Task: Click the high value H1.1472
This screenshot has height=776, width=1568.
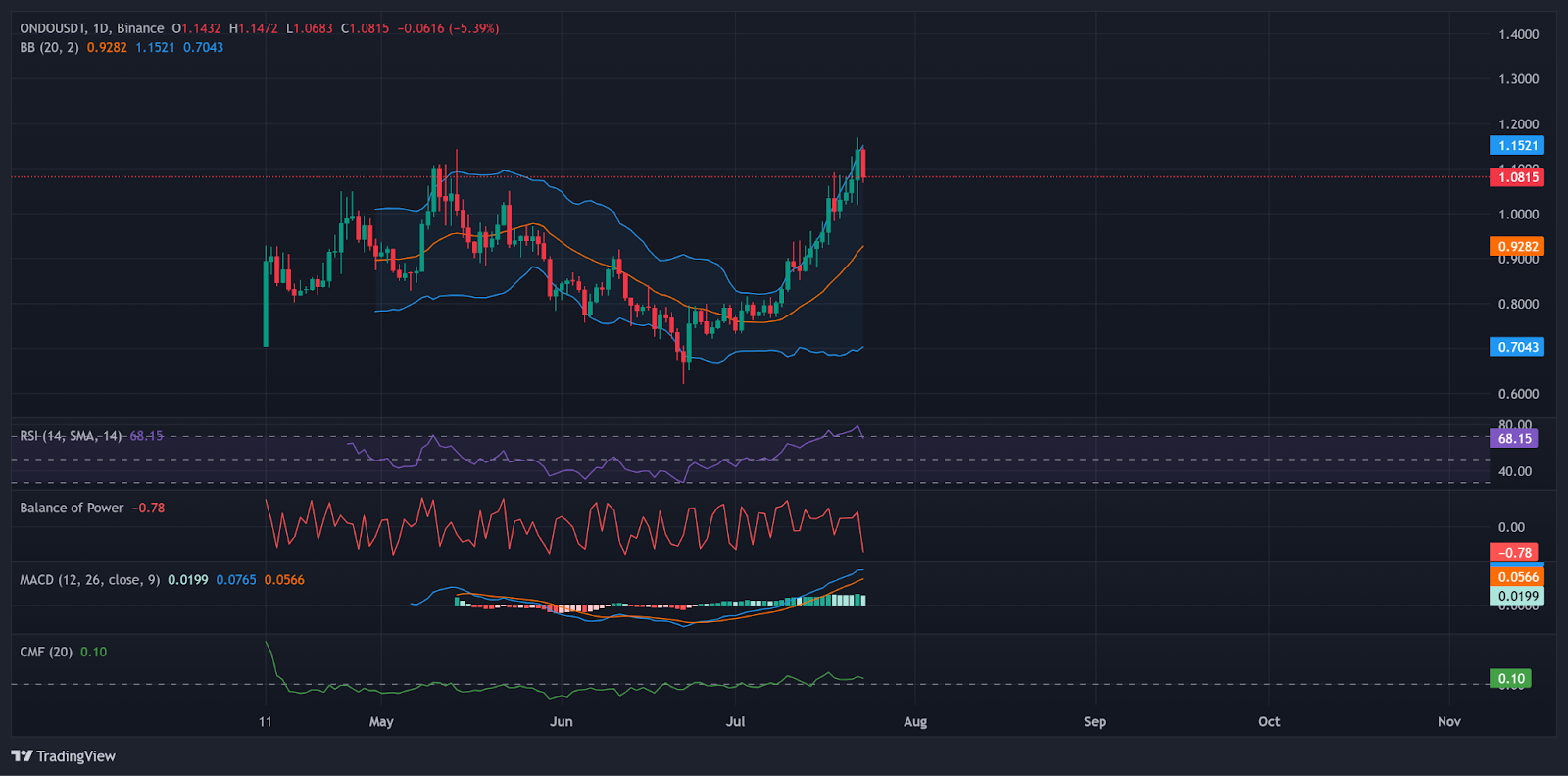Action: point(254,28)
